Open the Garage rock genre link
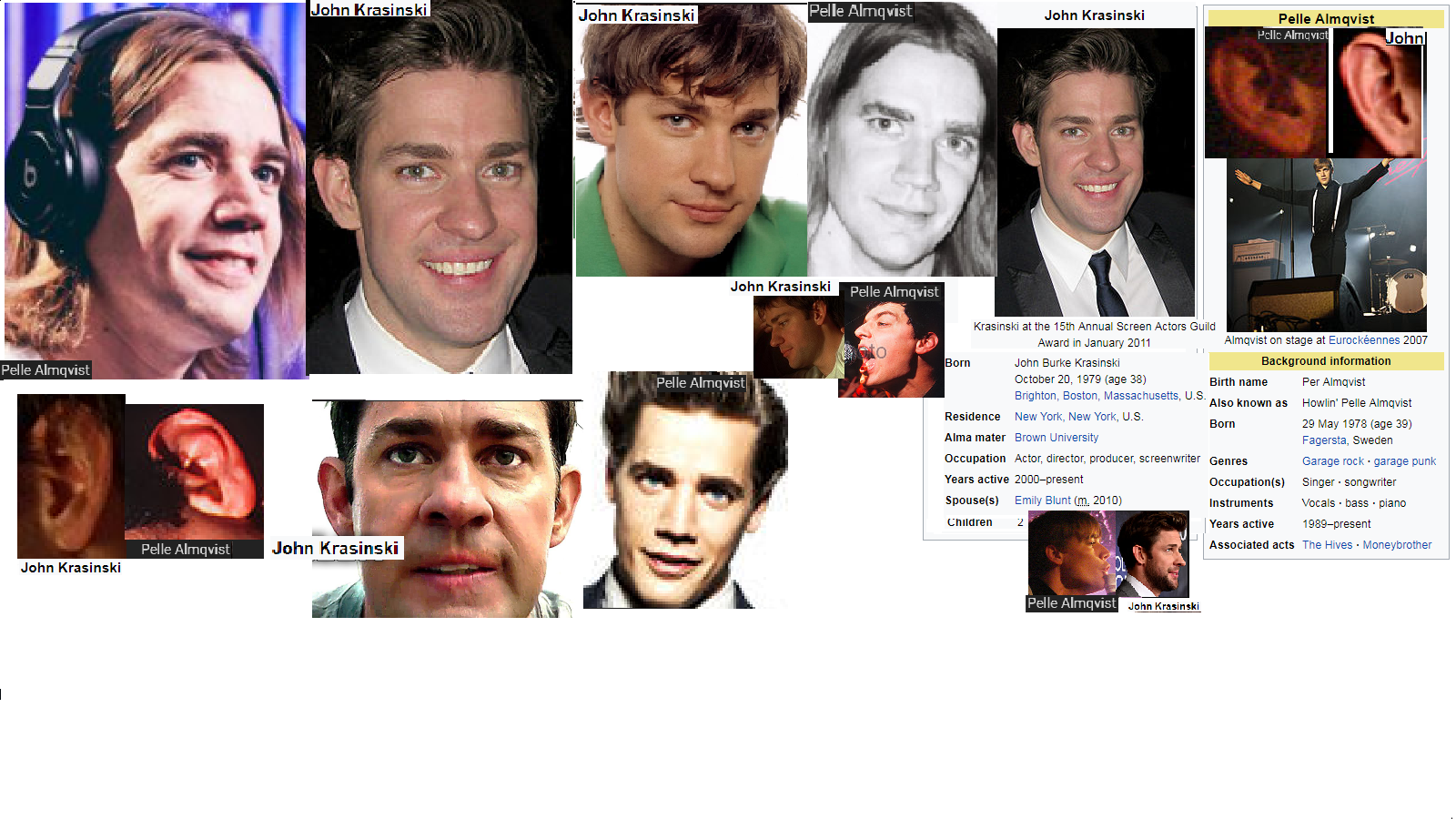1456x819 pixels. pyautogui.click(x=1332, y=461)
